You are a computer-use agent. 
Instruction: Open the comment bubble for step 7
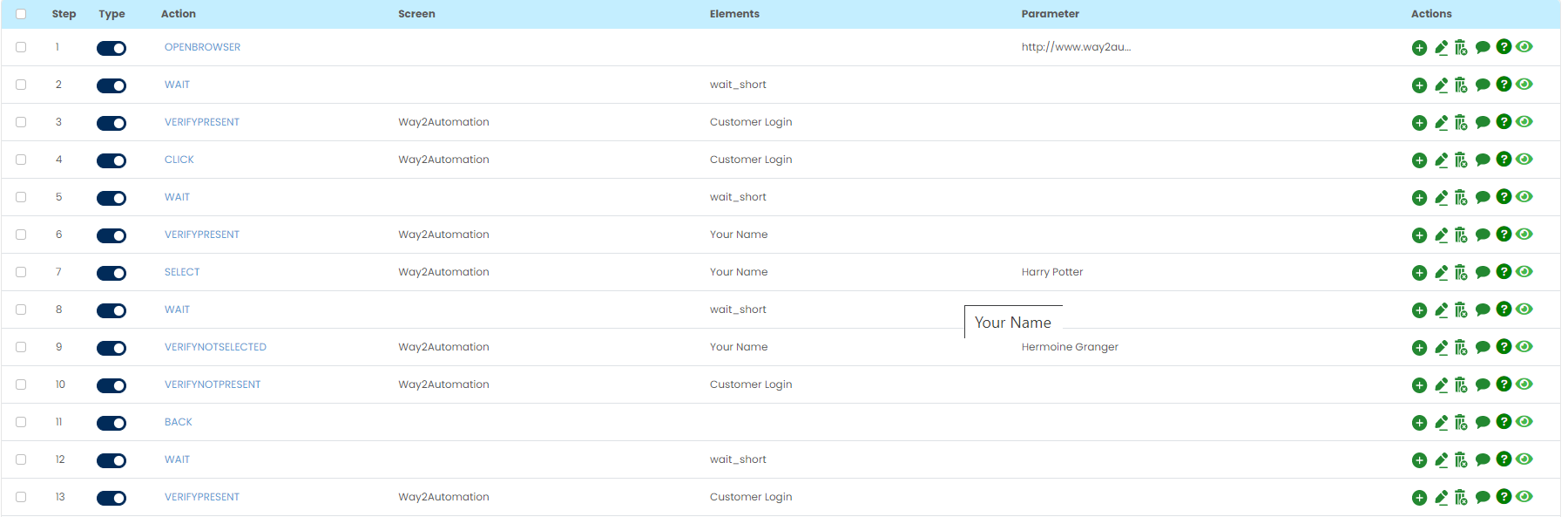(1483, 272)
